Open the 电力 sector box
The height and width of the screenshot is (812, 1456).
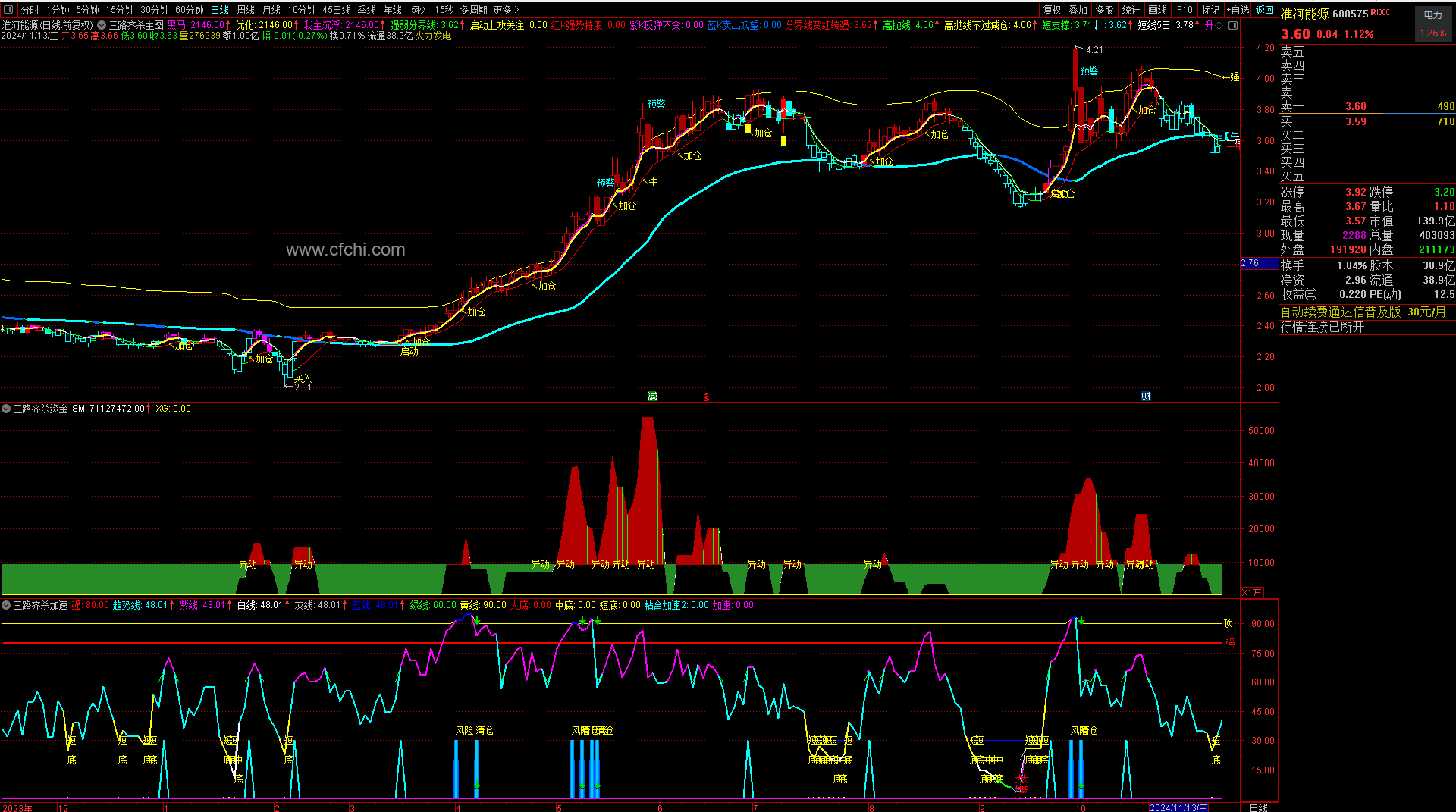(x=1433, y=23)
